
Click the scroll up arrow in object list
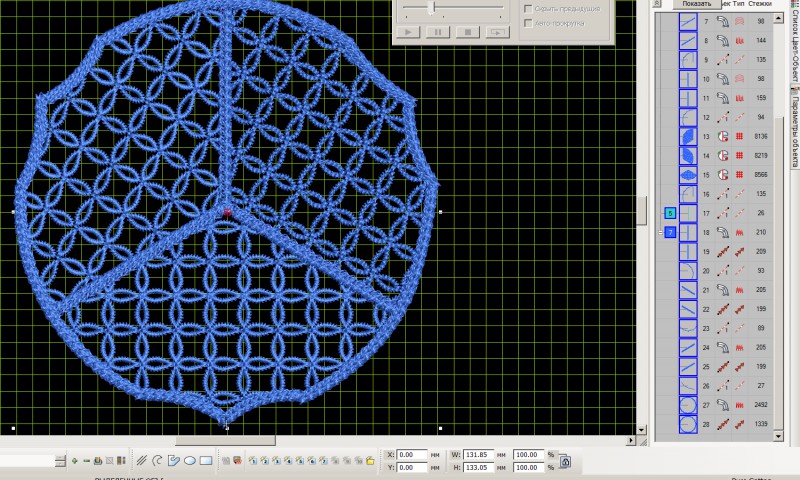click(778, 18)
